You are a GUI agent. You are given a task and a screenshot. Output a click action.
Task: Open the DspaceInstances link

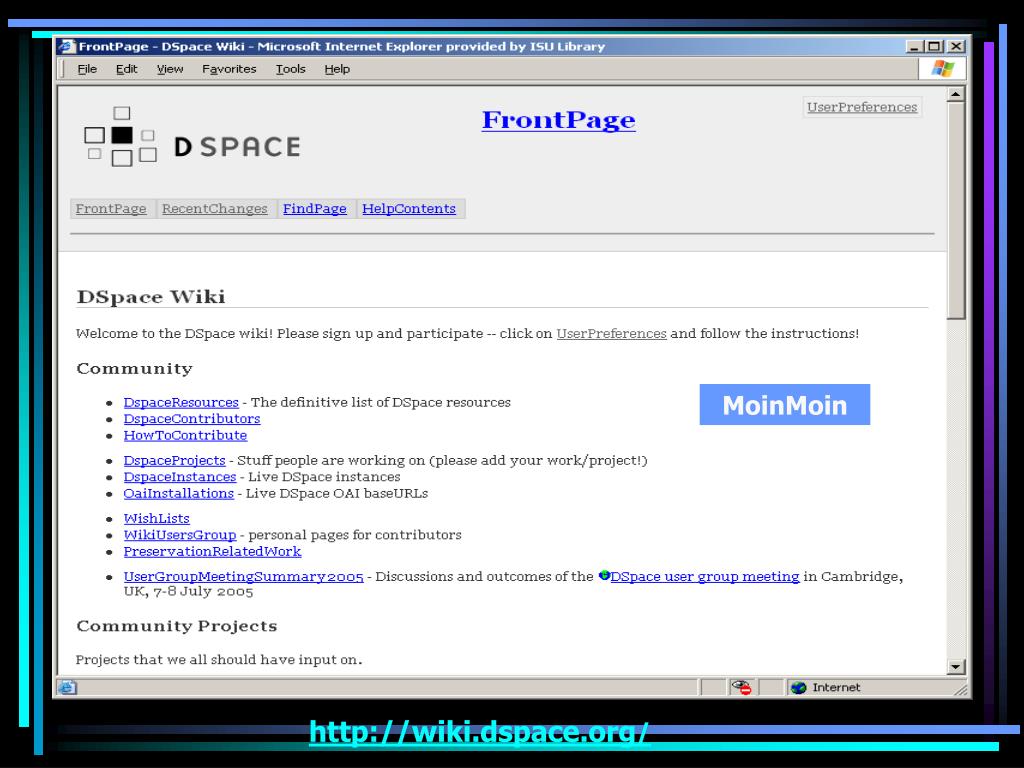(180, 477)
